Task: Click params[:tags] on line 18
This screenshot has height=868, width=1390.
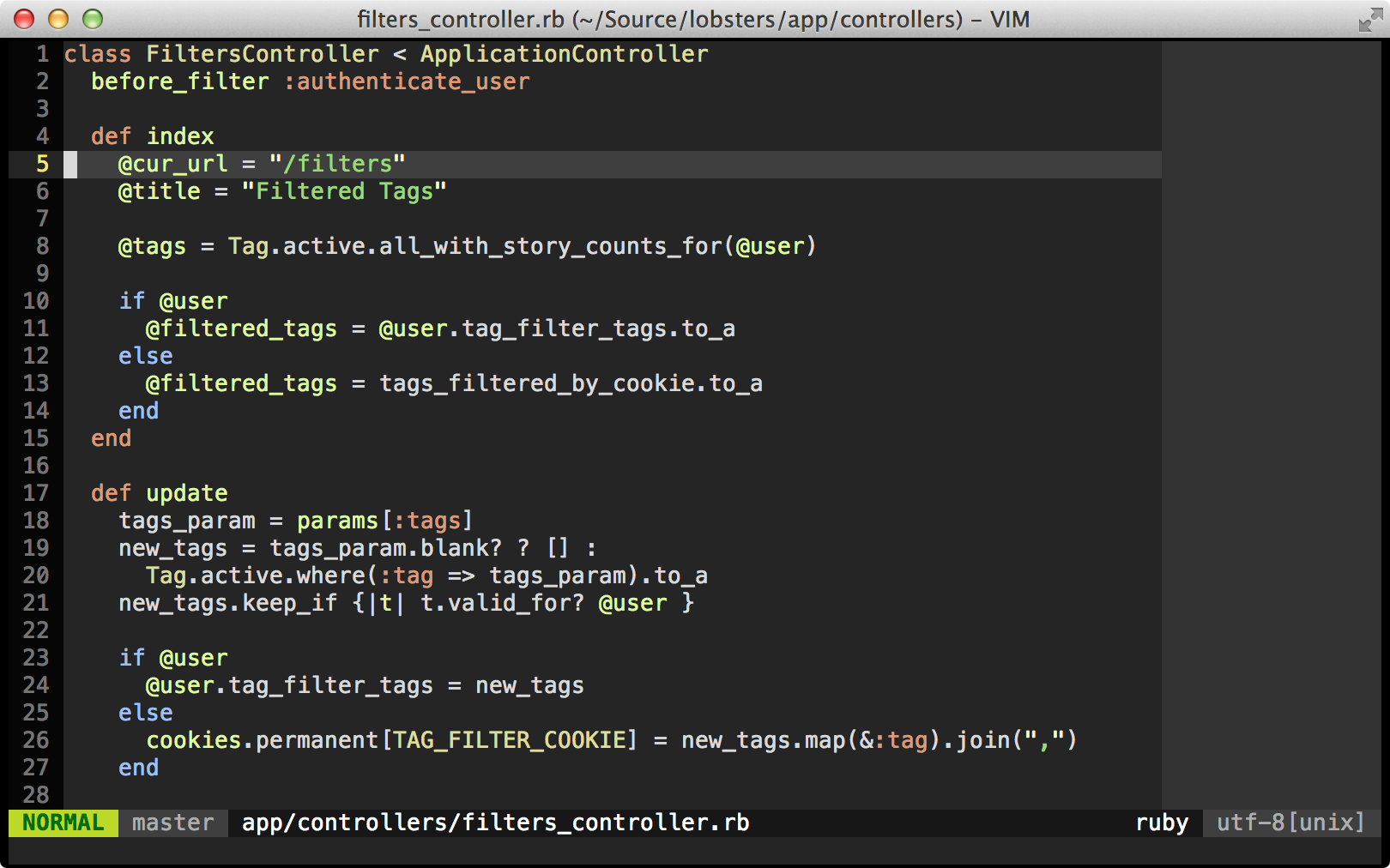Action: click(386, 521)
